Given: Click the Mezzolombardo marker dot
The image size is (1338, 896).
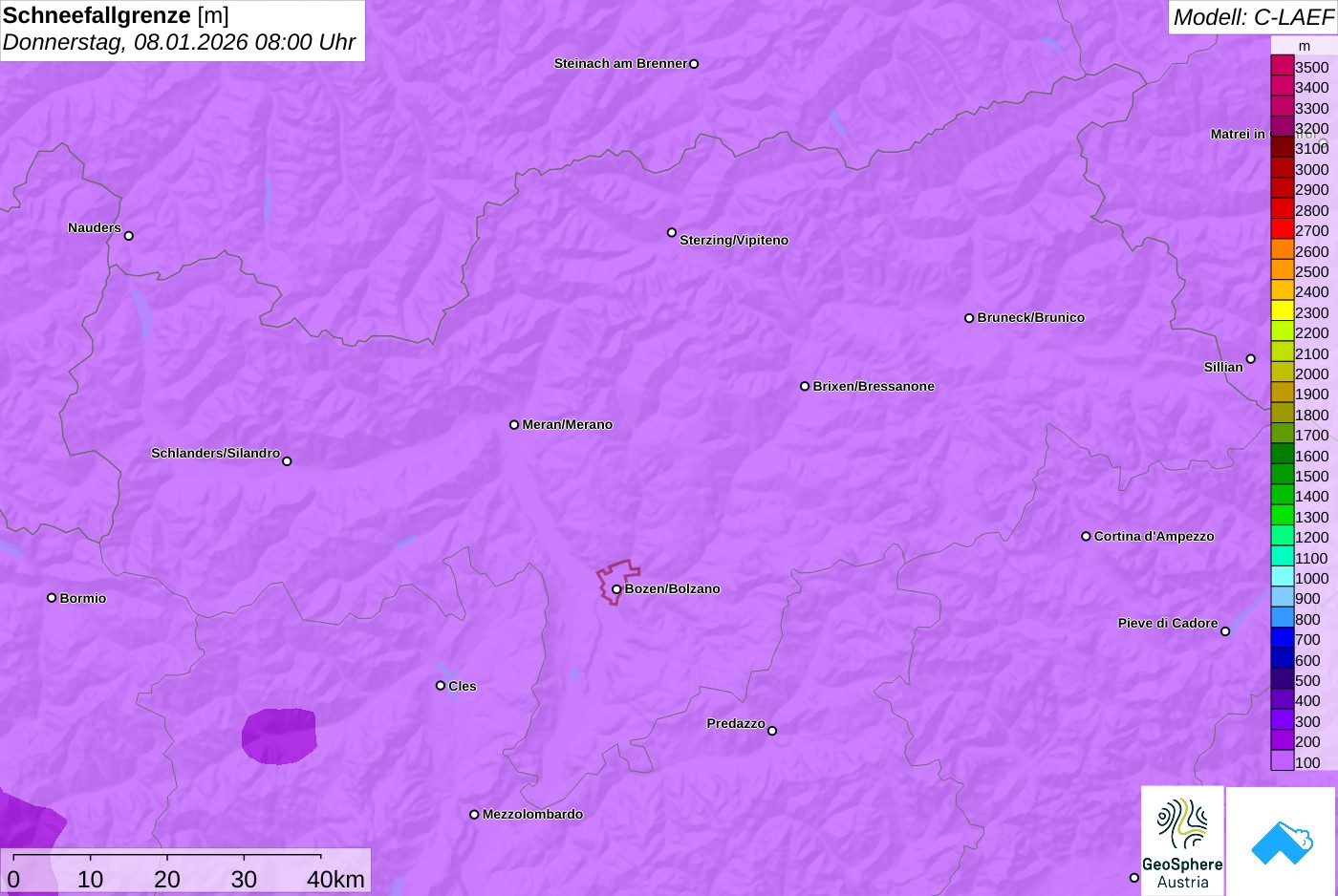Looking at the screenshot, I should [474, 815].
